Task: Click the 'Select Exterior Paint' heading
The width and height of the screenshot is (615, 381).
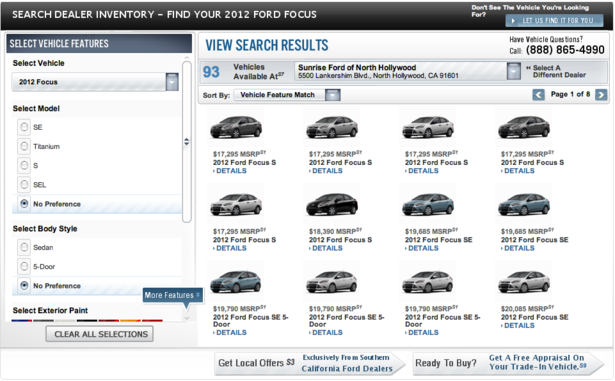Action: pyautogui.click(x=50, y=310)
